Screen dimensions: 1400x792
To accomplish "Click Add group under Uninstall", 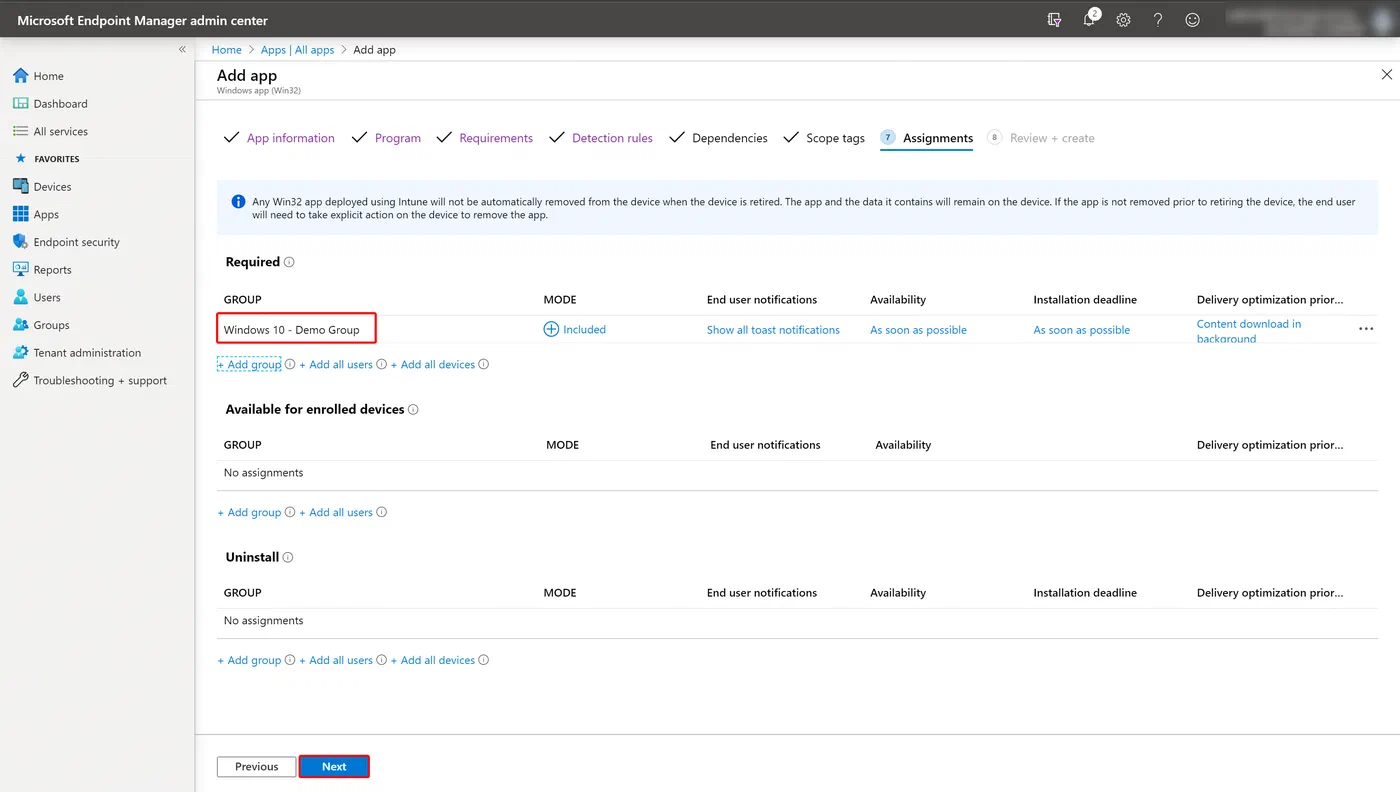I will 249,661.
